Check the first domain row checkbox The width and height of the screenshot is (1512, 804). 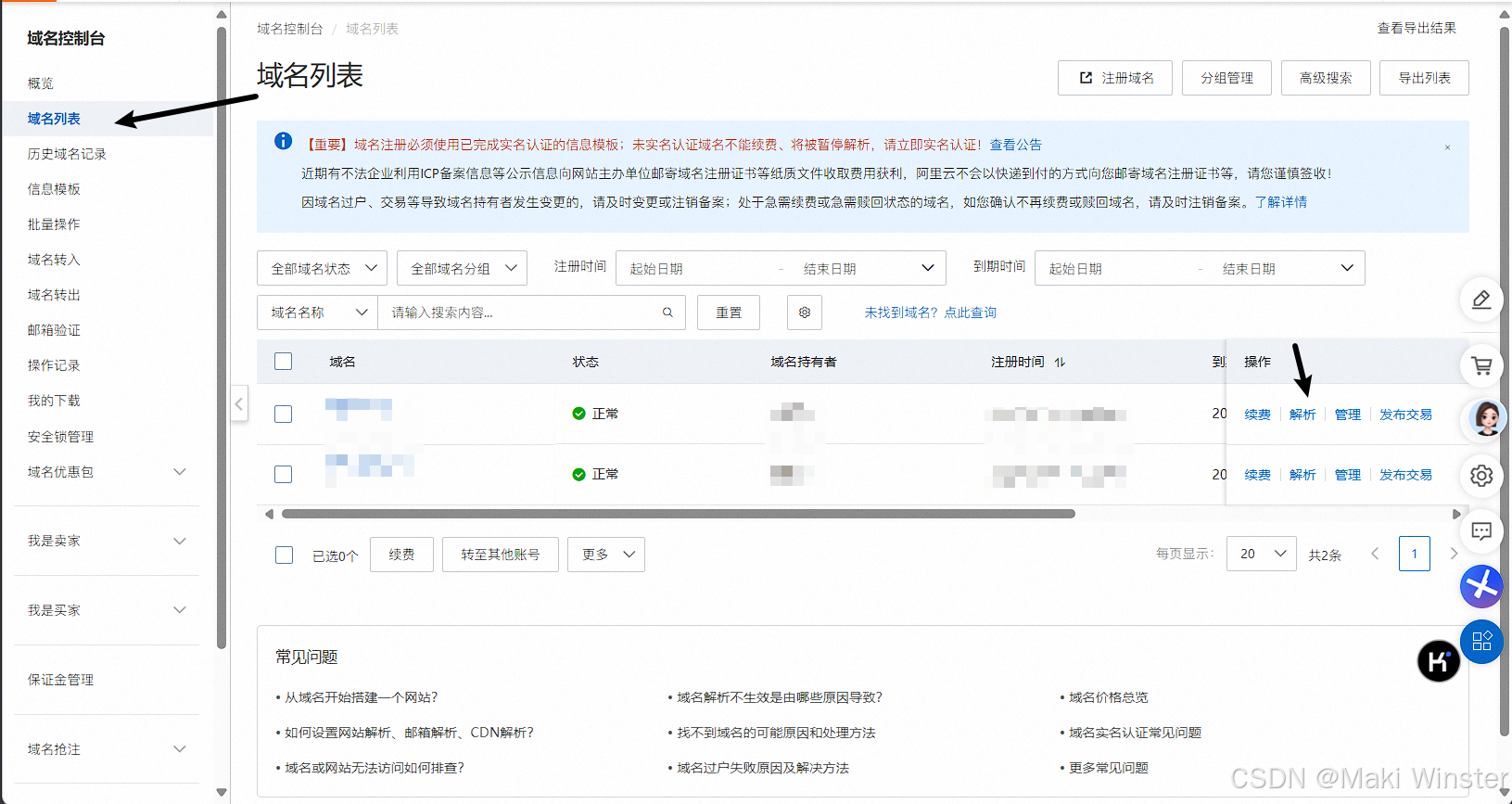click(284, 414)
